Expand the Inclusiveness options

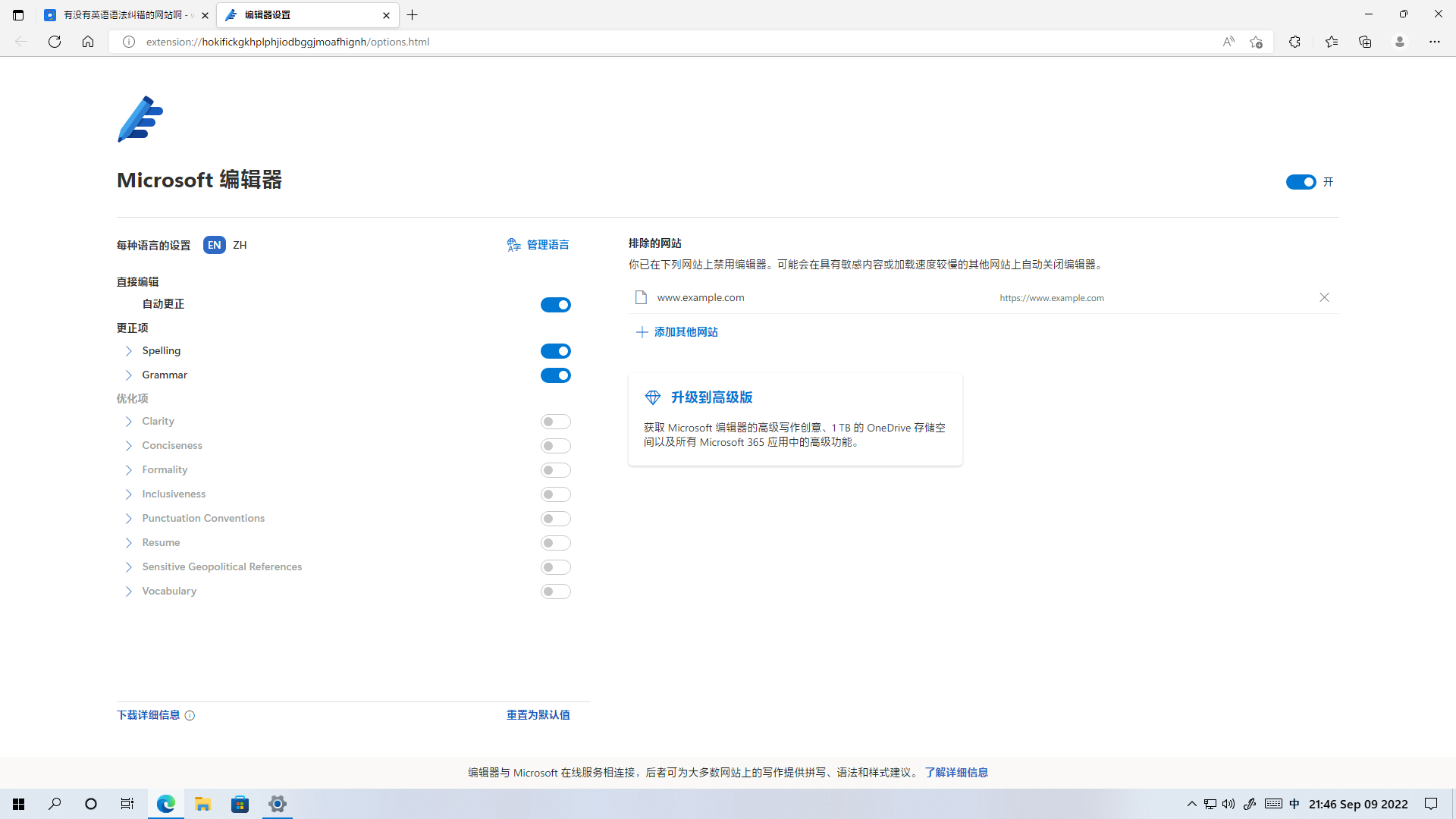tap(128, 494)
